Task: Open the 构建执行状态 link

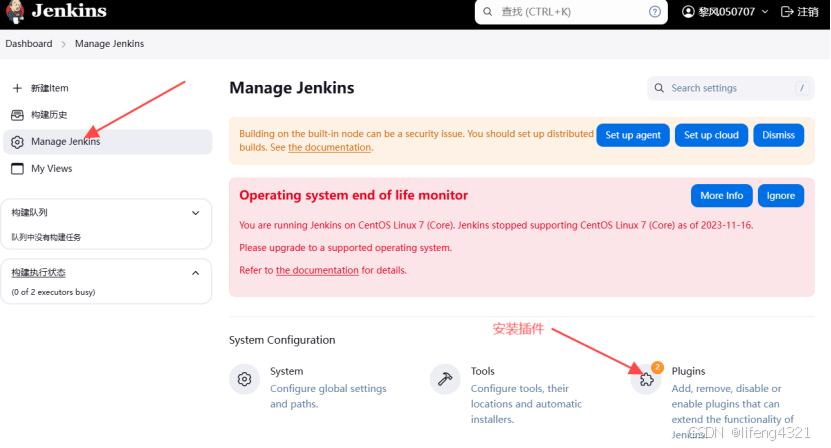Action: pos(38,273)
